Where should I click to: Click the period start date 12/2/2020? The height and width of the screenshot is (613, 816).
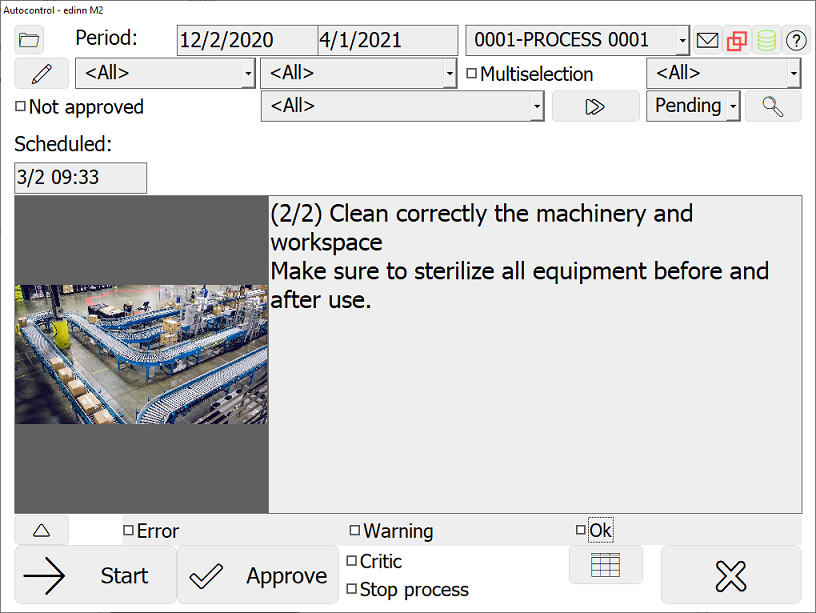[x=247, y=40]
